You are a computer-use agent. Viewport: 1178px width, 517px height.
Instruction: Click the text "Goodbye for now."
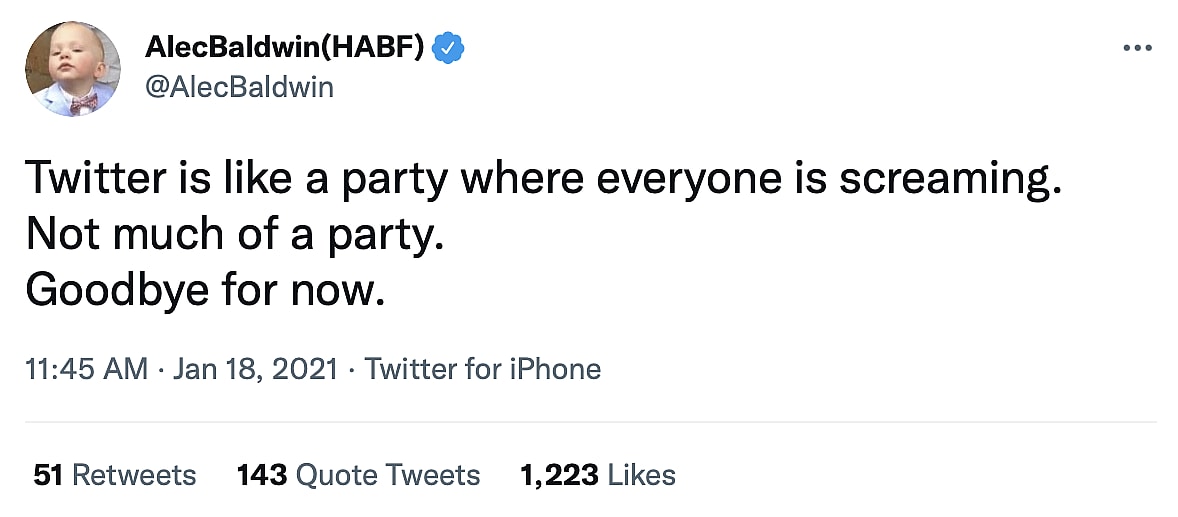point(204,289)
